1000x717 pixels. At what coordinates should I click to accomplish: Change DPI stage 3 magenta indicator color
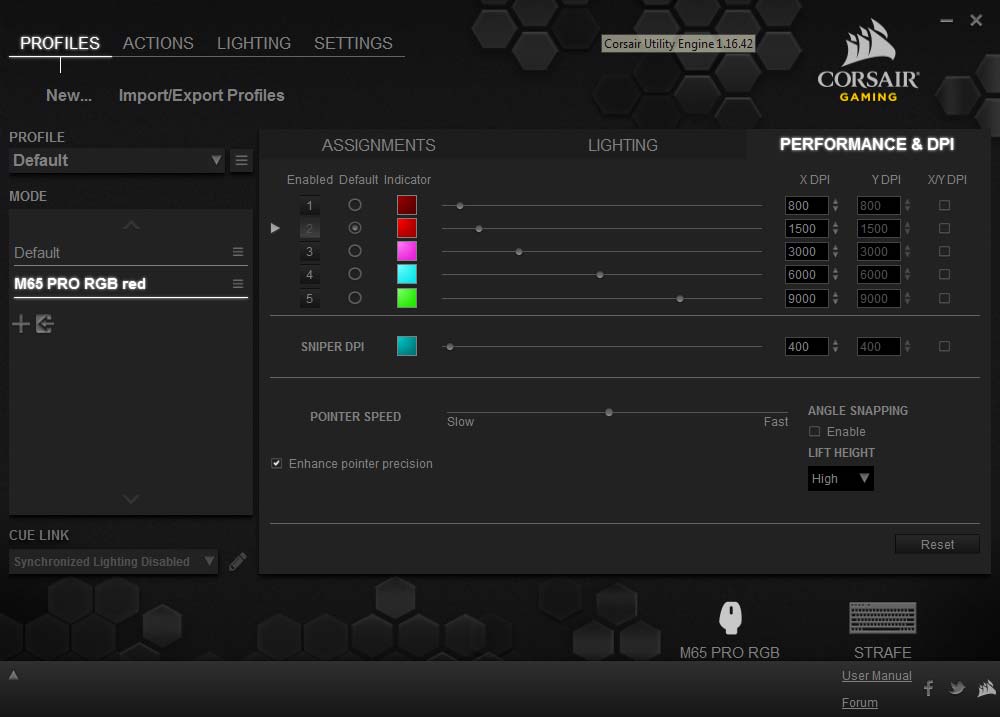pyautogui.click(x=407, y=251)
